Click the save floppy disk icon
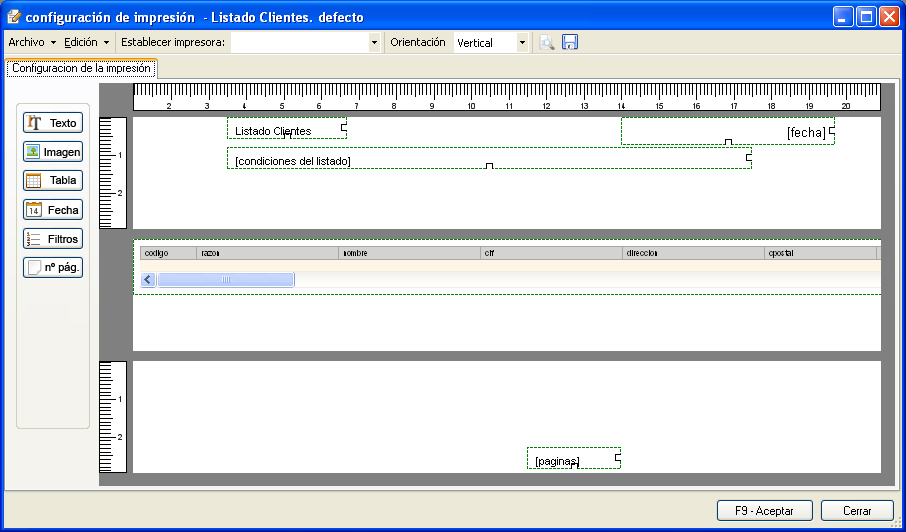This screenshot has height=532, width=906. [x=570, y=42]
